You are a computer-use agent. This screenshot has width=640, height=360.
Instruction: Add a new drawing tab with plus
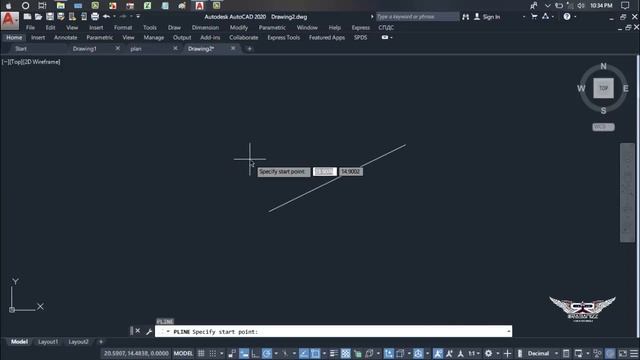click(x=249, y=49)
